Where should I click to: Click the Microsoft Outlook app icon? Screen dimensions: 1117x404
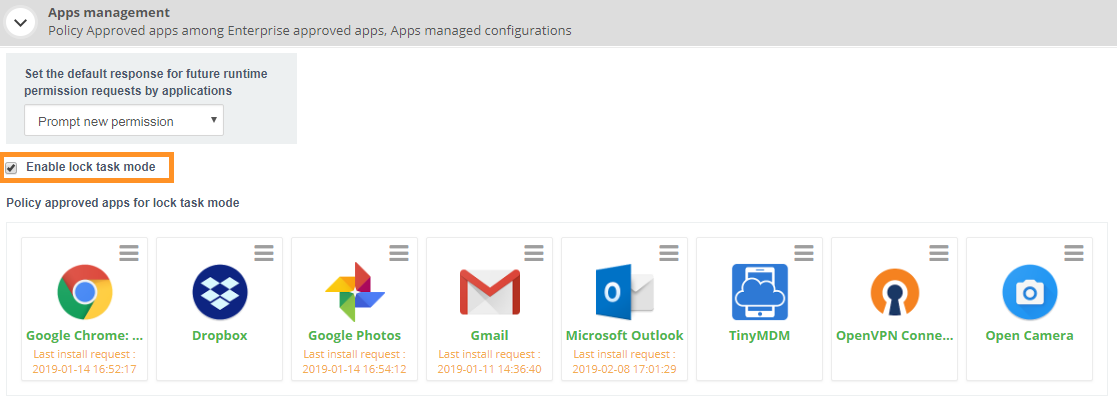(x=625, y=292)
